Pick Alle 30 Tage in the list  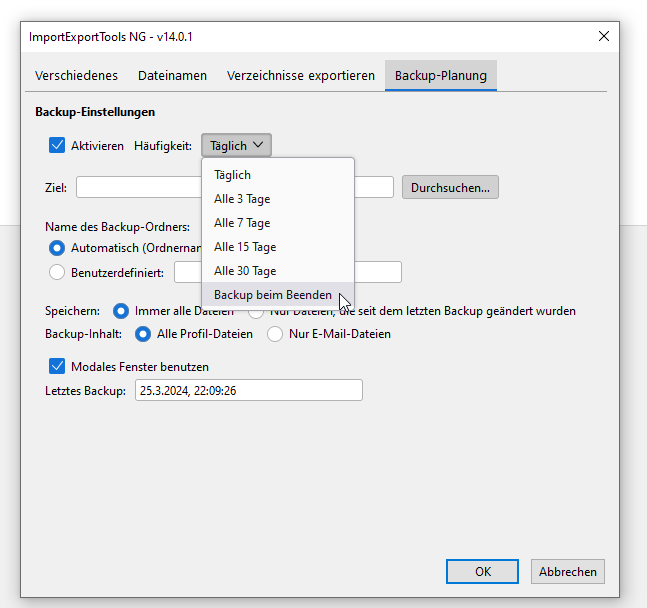(278, 271)
